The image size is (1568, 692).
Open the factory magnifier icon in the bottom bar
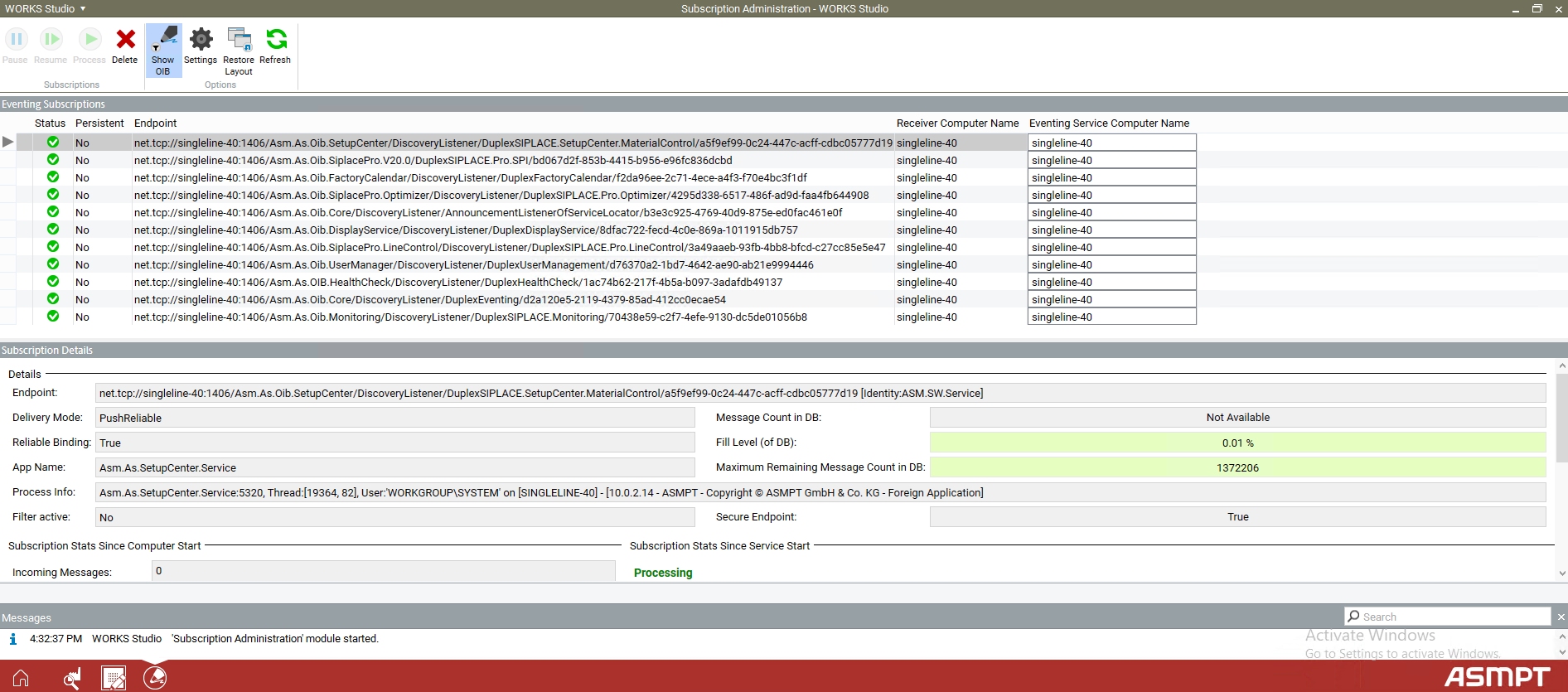pos(72,678)
